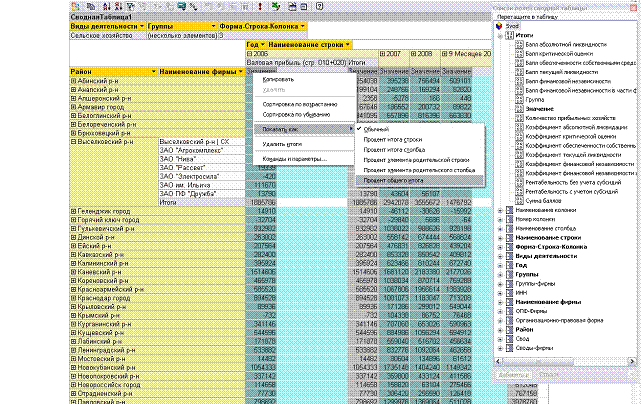
Task: Click the Expand toolbar icon
Action: [220, 7]
